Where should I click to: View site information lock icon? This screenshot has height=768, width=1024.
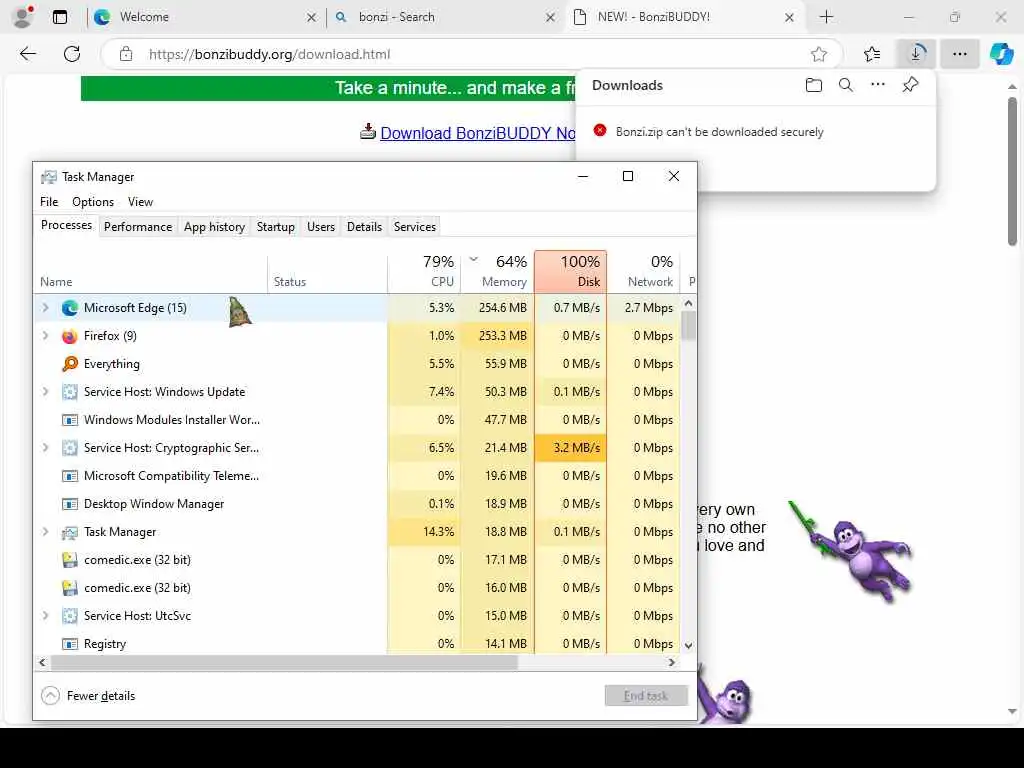pos(126,54)
